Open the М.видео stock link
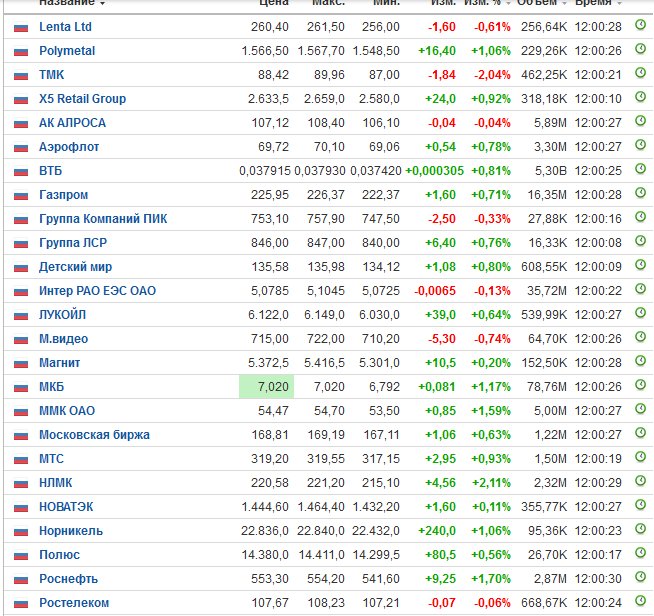Screen dimensions: 654x616 click(64, 339)
